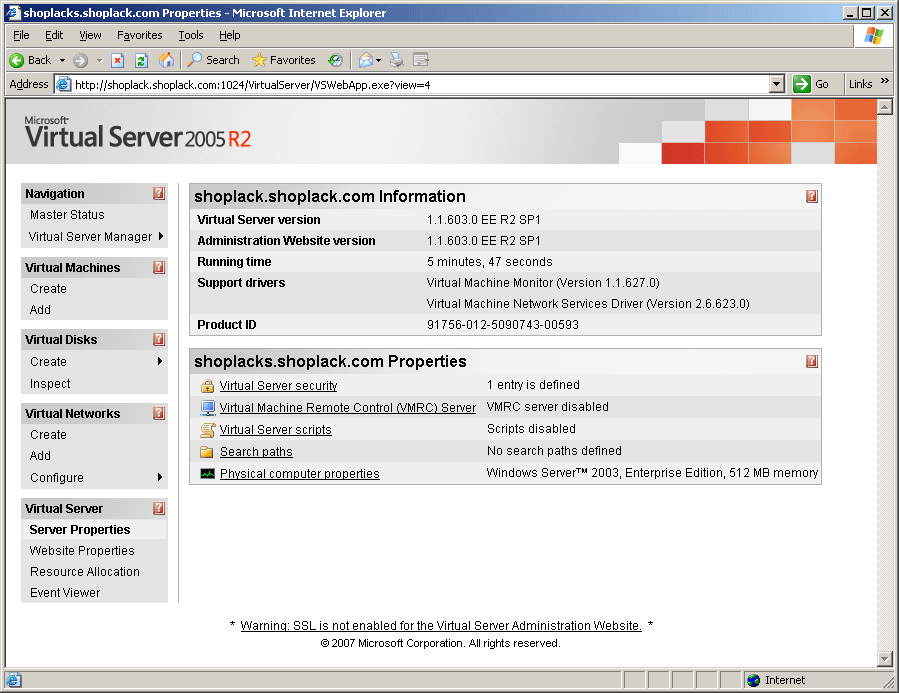This screenshot has height=693, width=899.
Task: Open the Edit menu
Action: (54, 36)
